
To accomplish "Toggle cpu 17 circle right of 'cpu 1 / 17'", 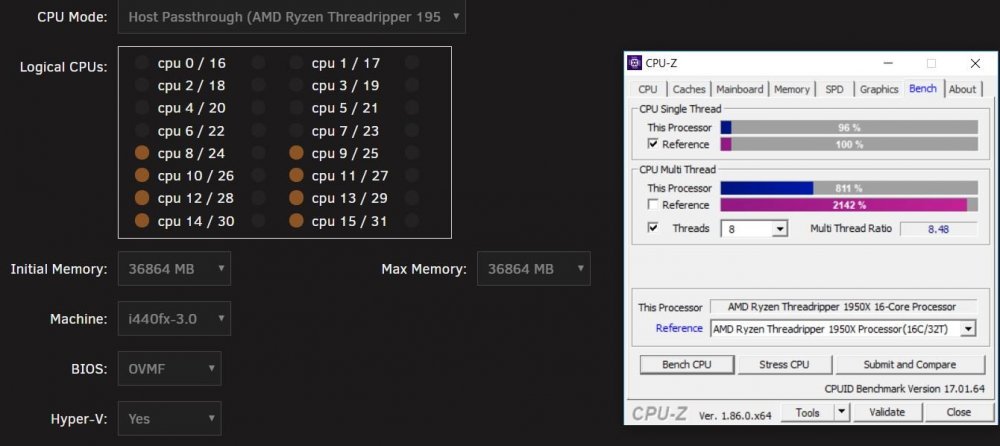I will (412, 63).
